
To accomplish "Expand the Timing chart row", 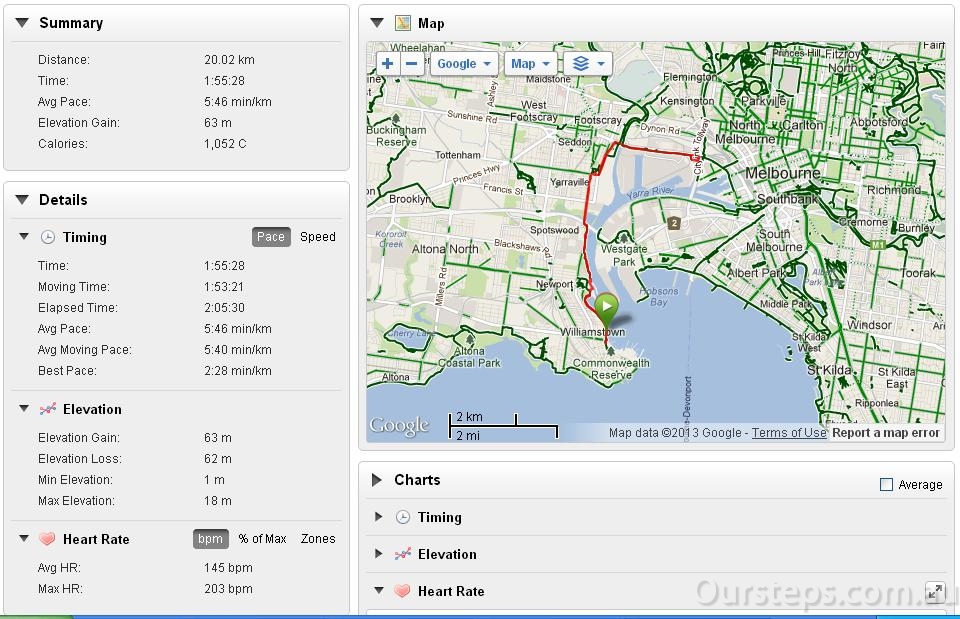I will (379, 517).
